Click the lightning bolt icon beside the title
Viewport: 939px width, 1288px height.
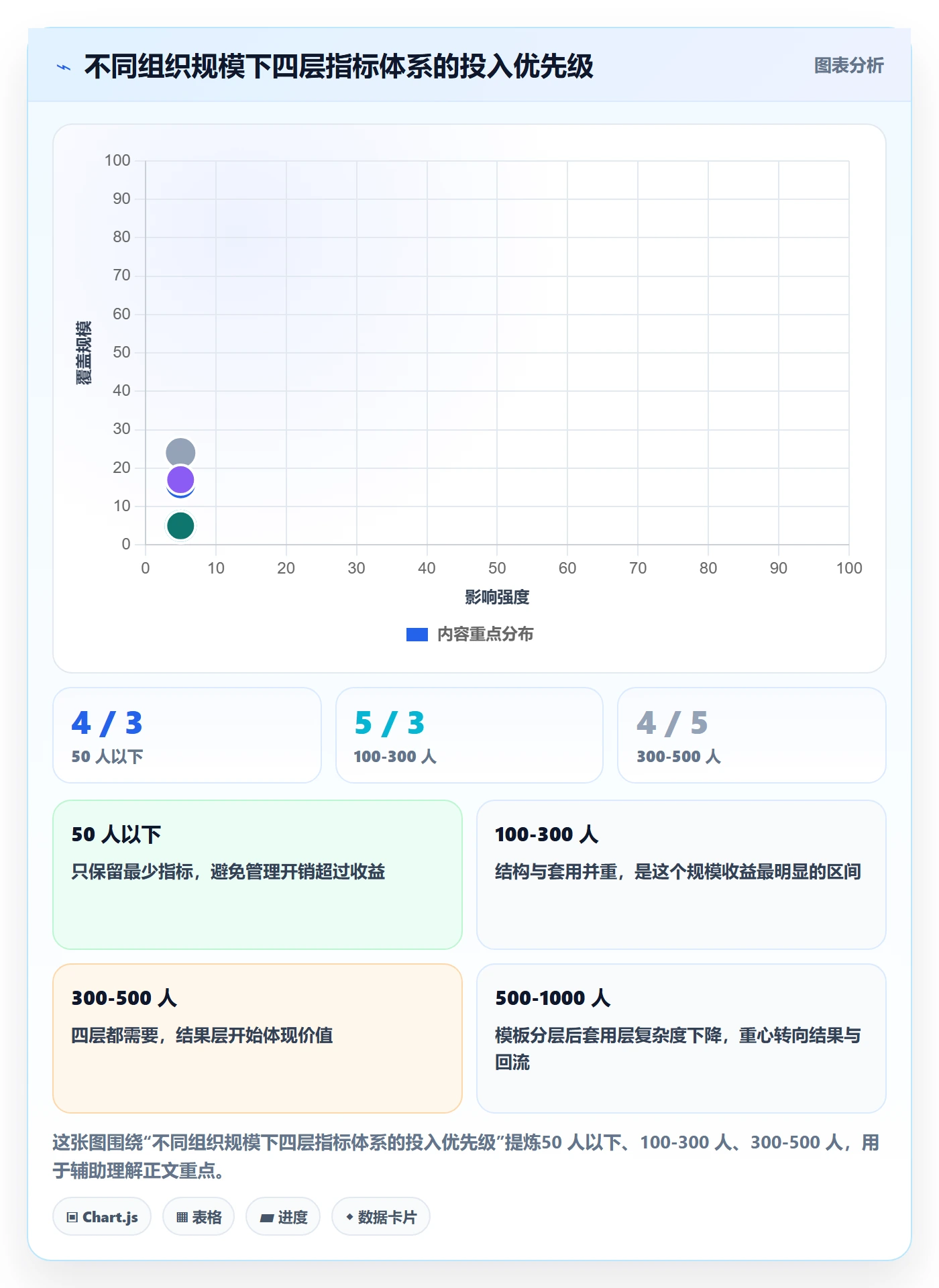(64, 67)
